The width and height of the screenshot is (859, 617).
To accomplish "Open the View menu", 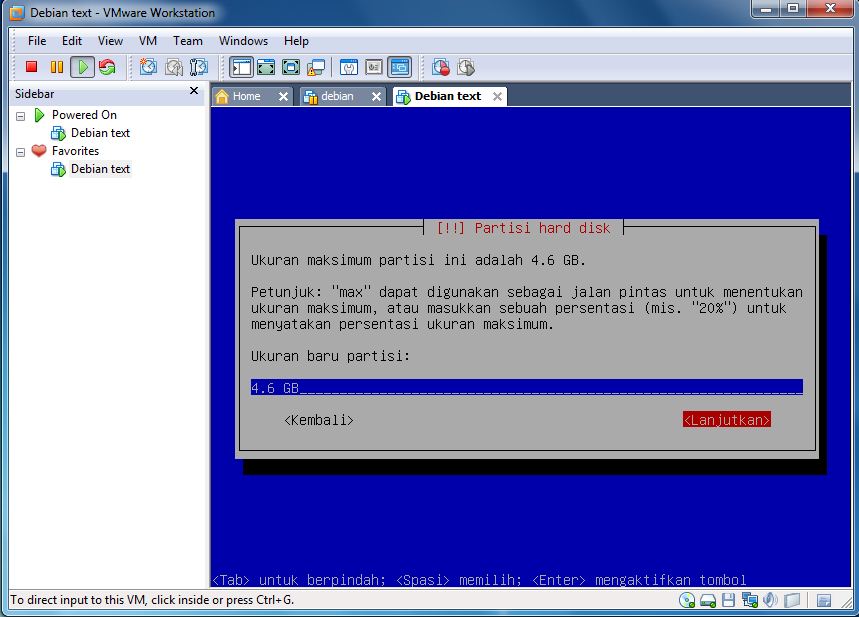I will [110, 41].
